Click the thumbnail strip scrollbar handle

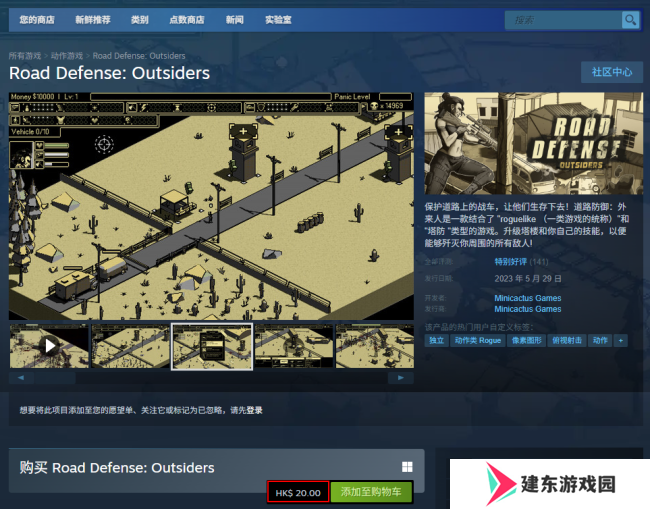(x=55, y=378)
